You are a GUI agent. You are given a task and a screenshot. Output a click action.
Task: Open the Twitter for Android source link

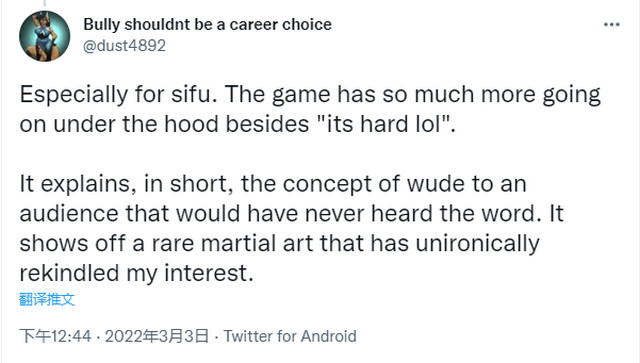[290, 336]
